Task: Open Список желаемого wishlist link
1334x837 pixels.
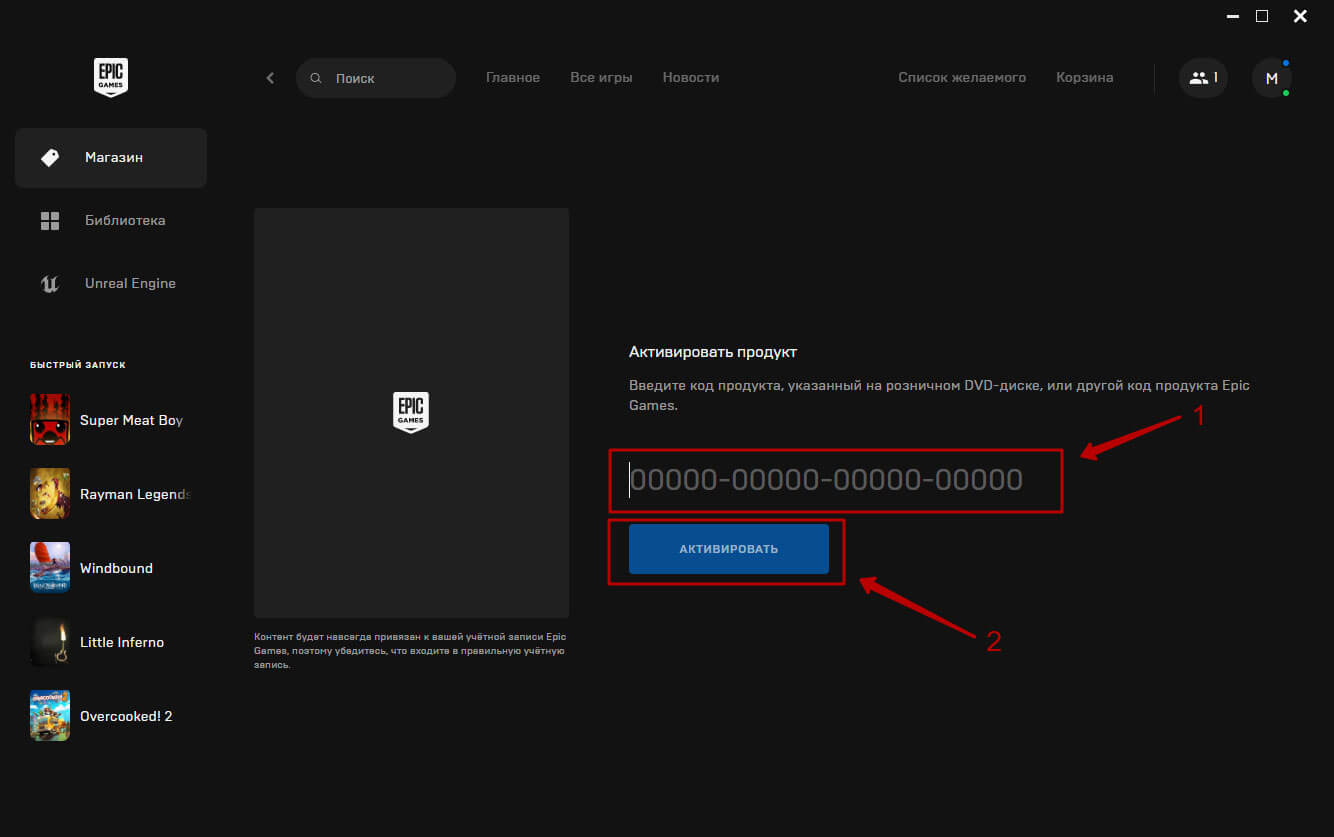Action: [961, 78]
